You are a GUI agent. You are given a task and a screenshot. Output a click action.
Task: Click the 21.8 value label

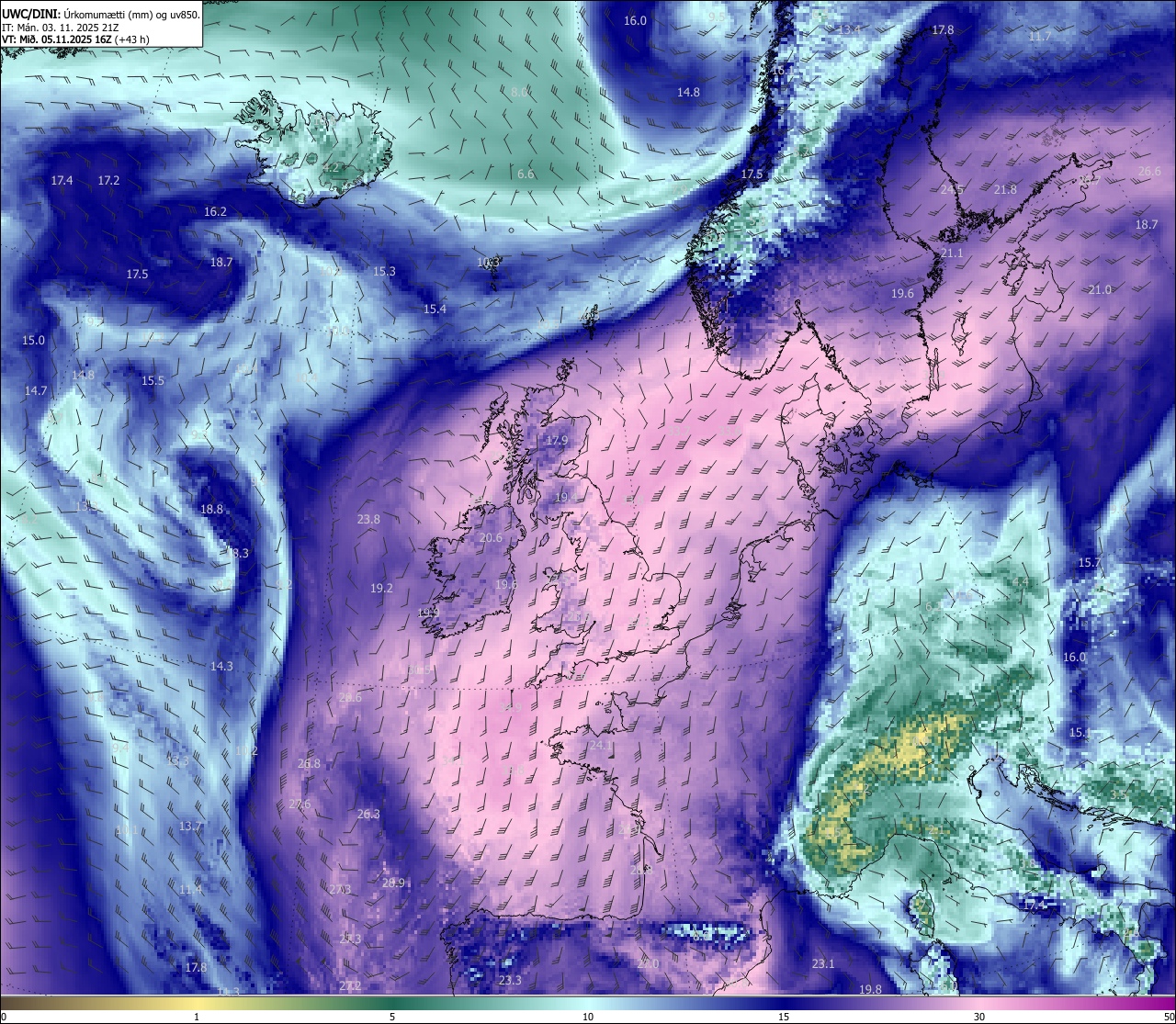[x=1005, y=189]
